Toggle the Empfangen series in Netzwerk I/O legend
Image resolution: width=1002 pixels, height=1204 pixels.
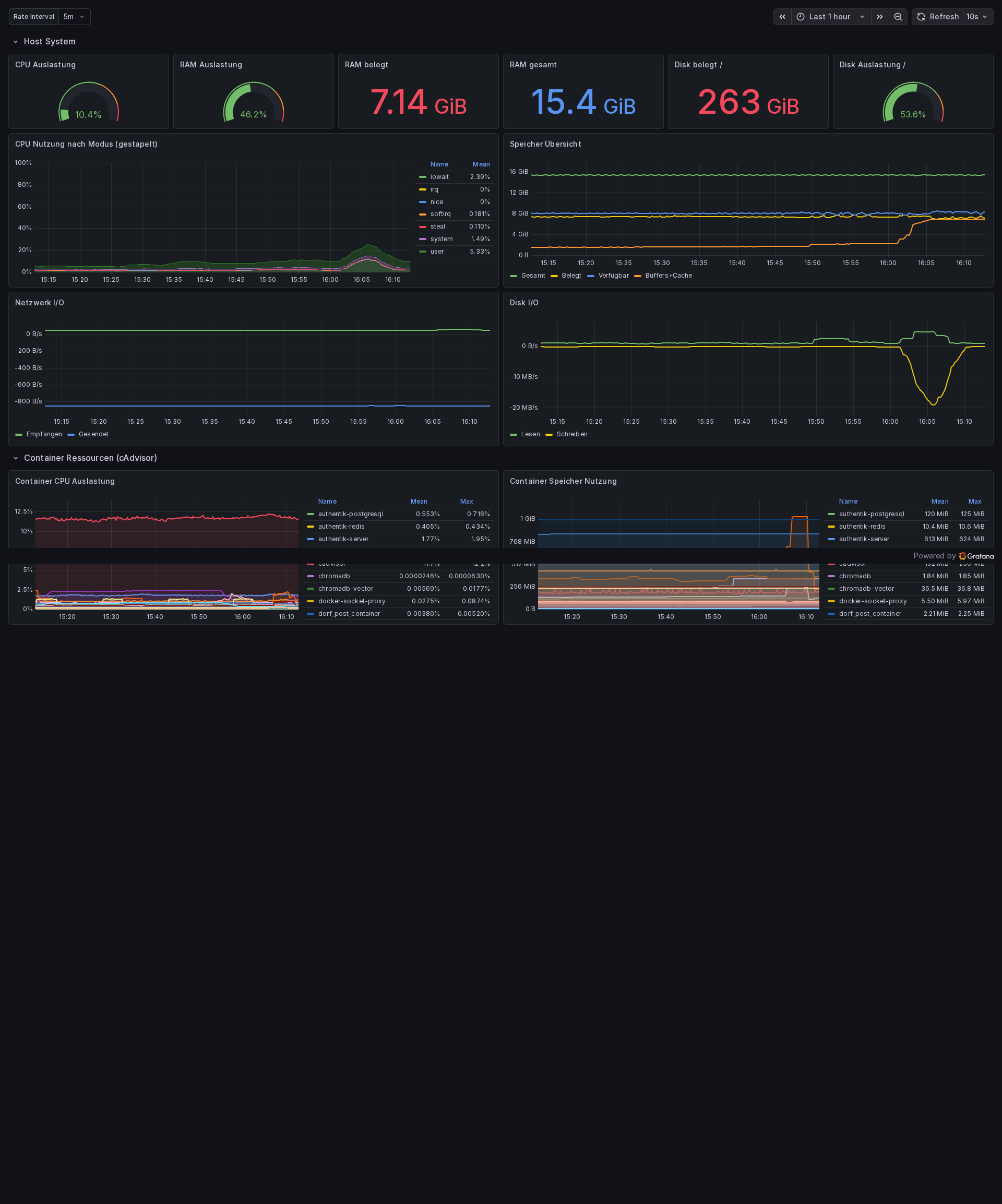pyautogui.click(x=44, y=434)
